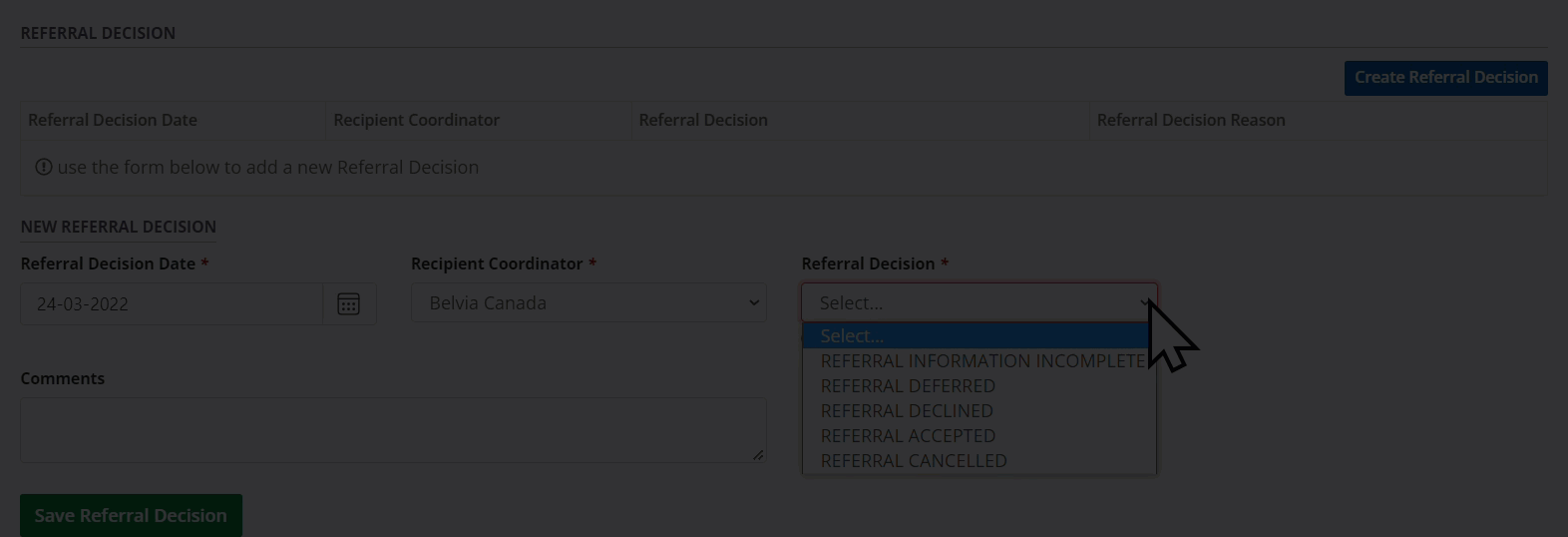Click the Comments field label
The height and width of the screenshot is (537, 1568).
coord(63,378)
